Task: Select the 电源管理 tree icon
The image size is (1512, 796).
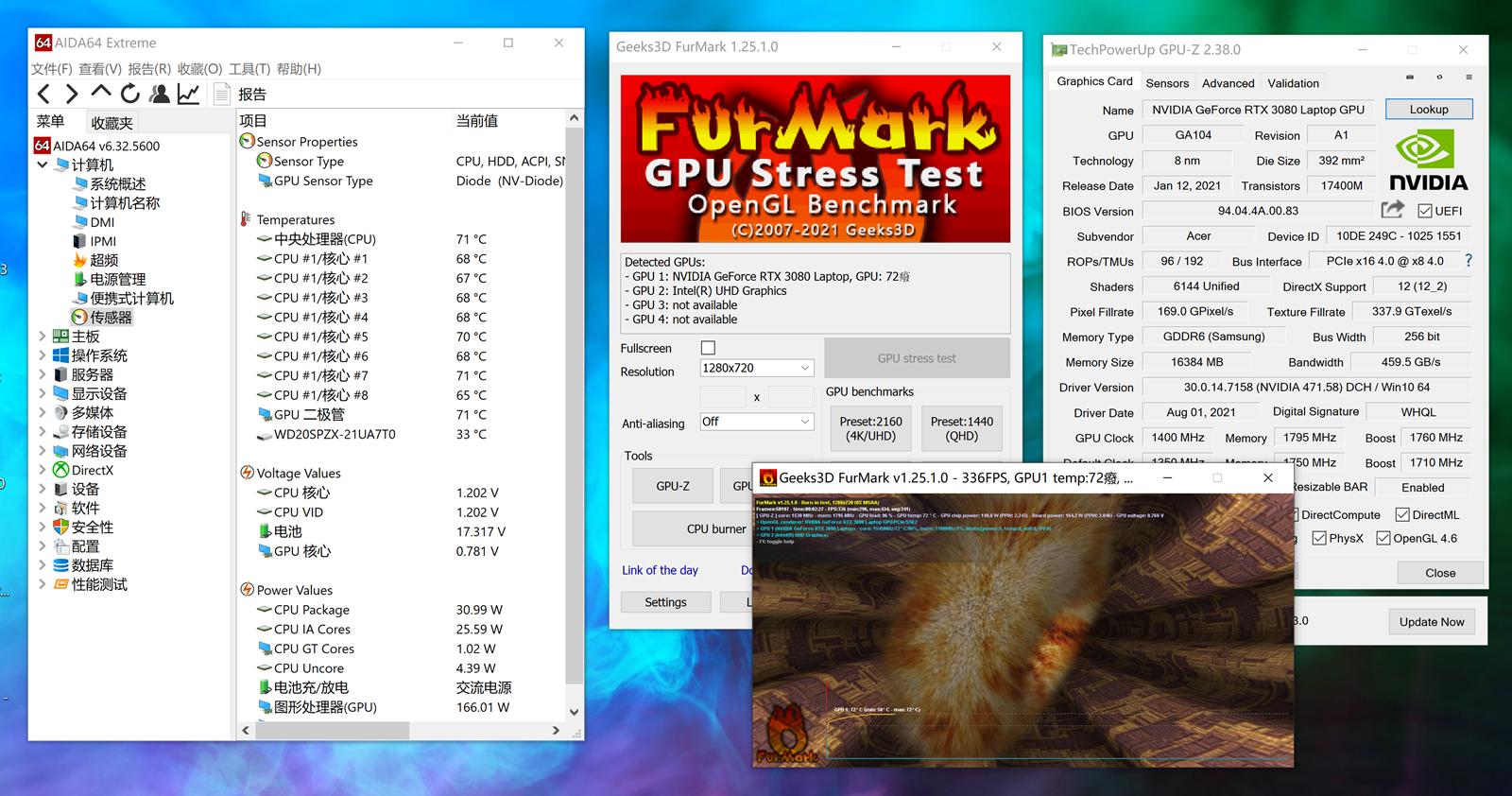Action: (x=80, y=279)
